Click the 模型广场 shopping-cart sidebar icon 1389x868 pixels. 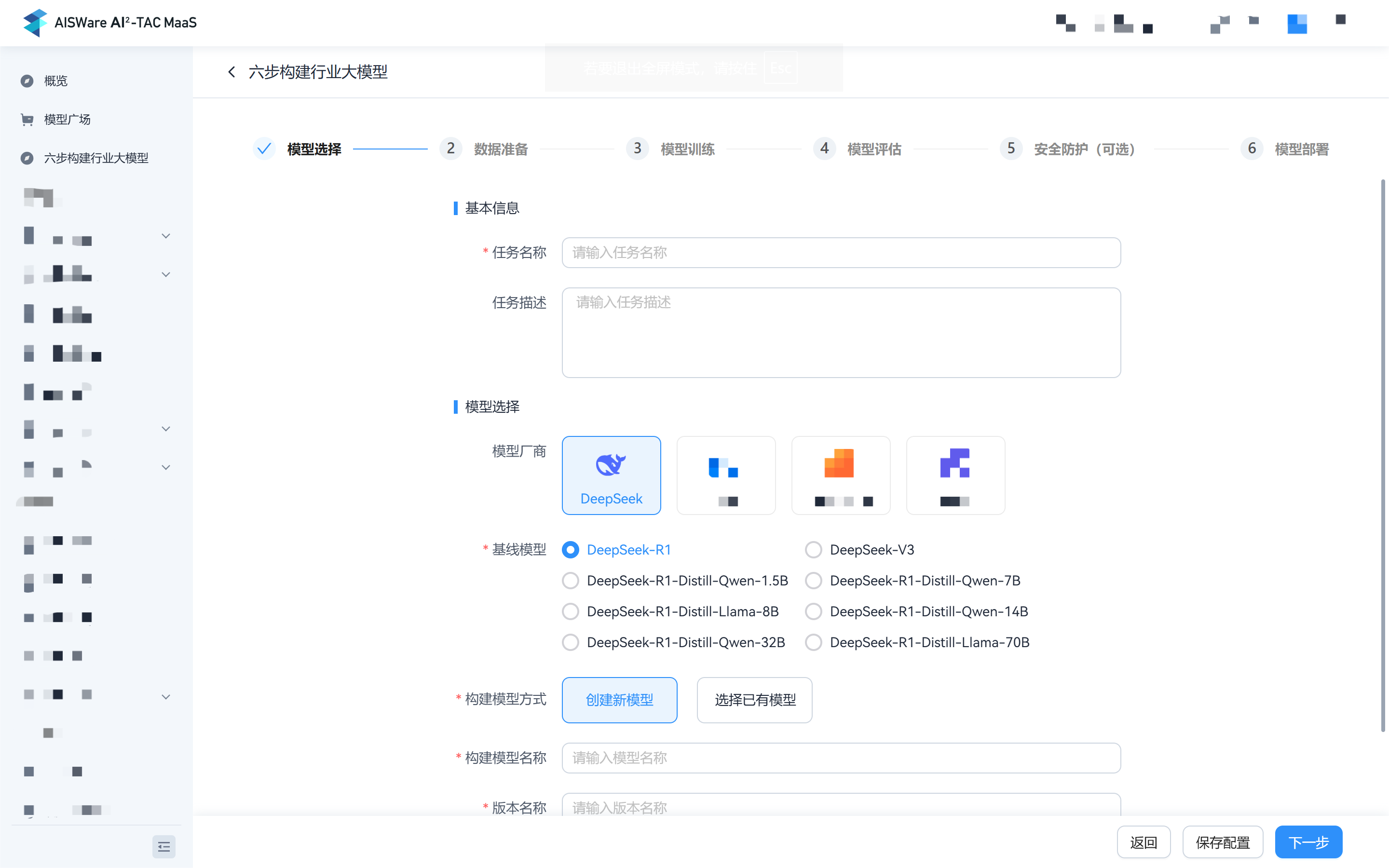(27, 120)
